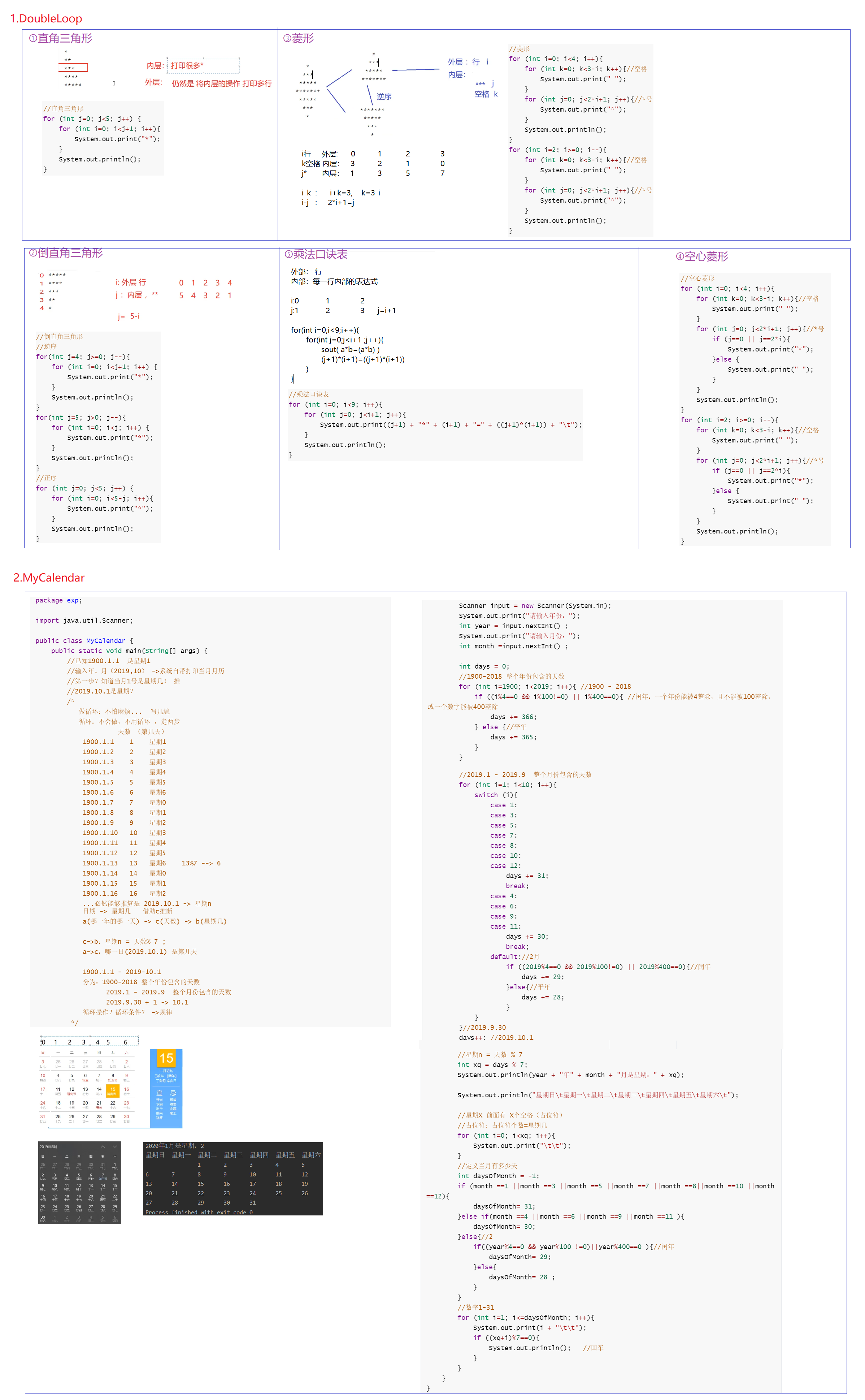Click the ④空心菱形 title
Screen dimensions: 865x1400
pos(702,256)
